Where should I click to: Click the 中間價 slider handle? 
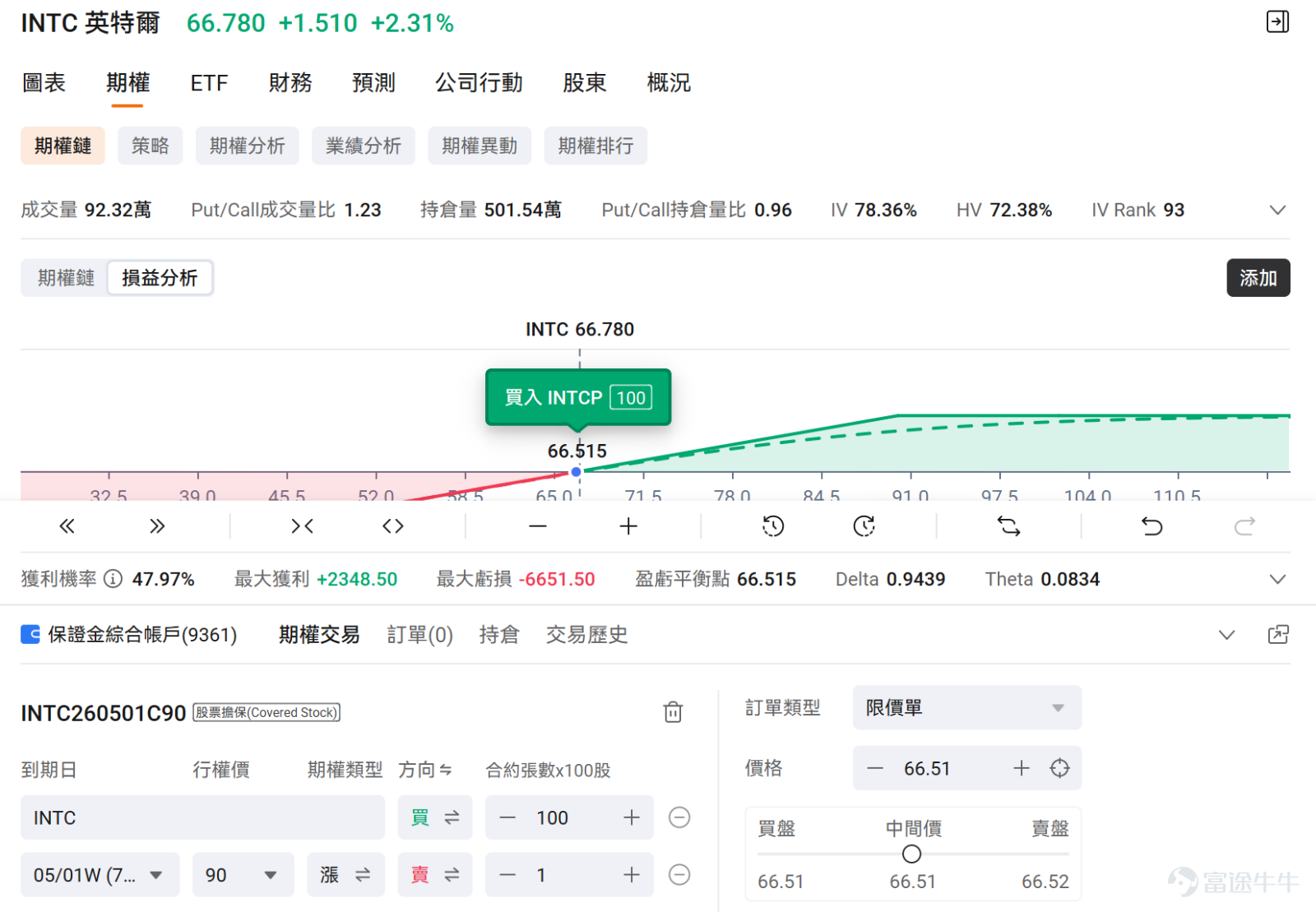coord(911,854)
